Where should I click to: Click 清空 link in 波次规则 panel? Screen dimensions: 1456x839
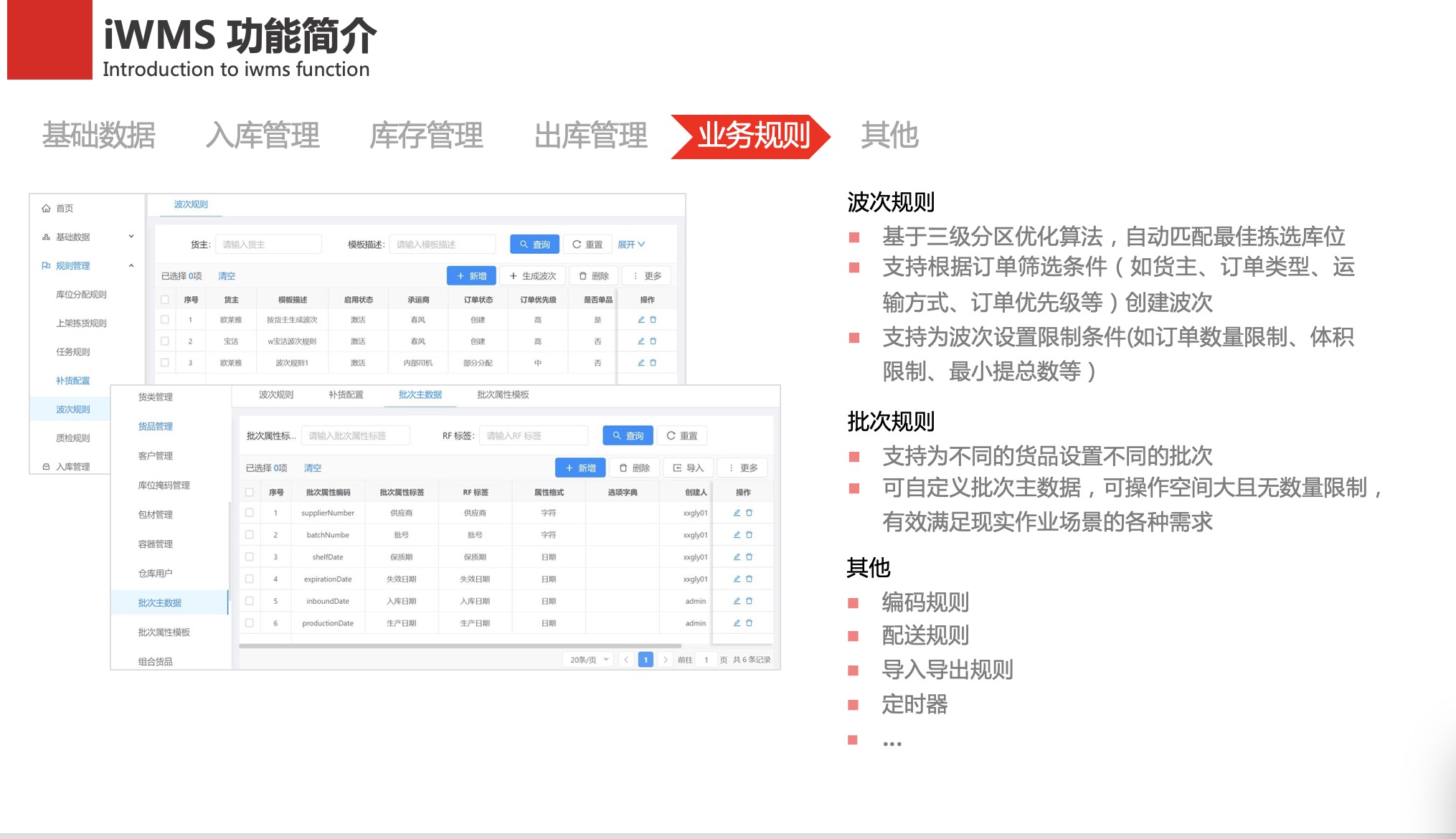(x=227, y=276)
